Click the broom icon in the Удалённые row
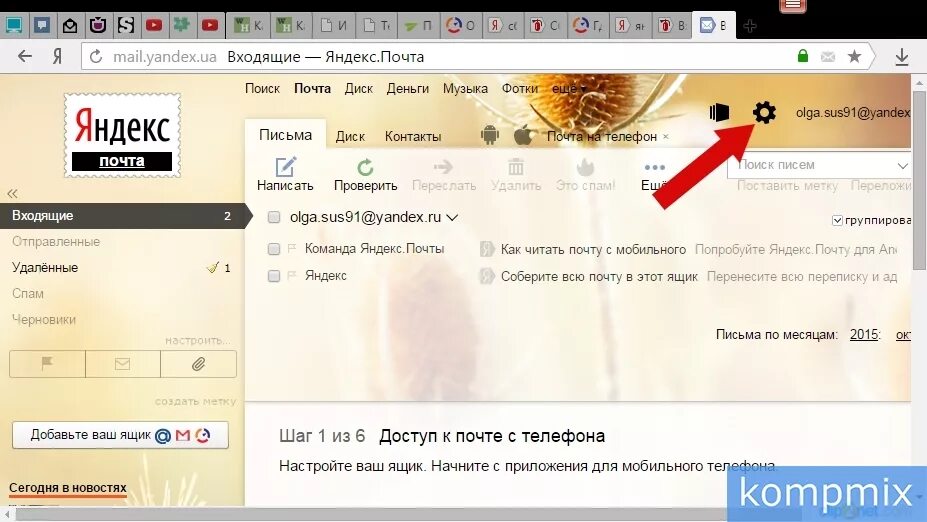The image size is (927, 522). click(x=213, y=267)
